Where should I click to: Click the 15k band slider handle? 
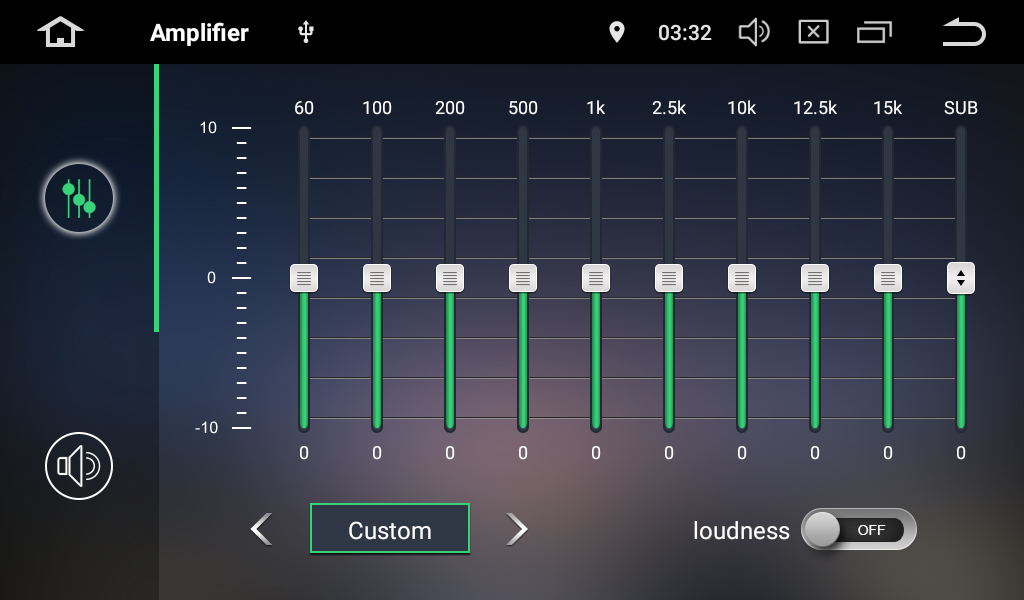click(888, 278)
